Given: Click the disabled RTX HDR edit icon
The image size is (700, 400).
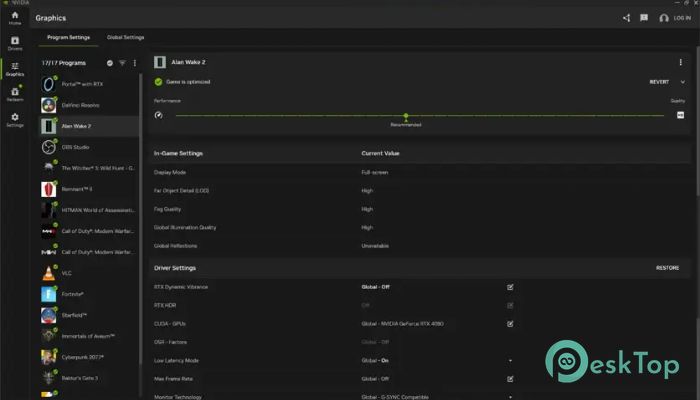Looking at the screenshot, I should tap(510, 305).
